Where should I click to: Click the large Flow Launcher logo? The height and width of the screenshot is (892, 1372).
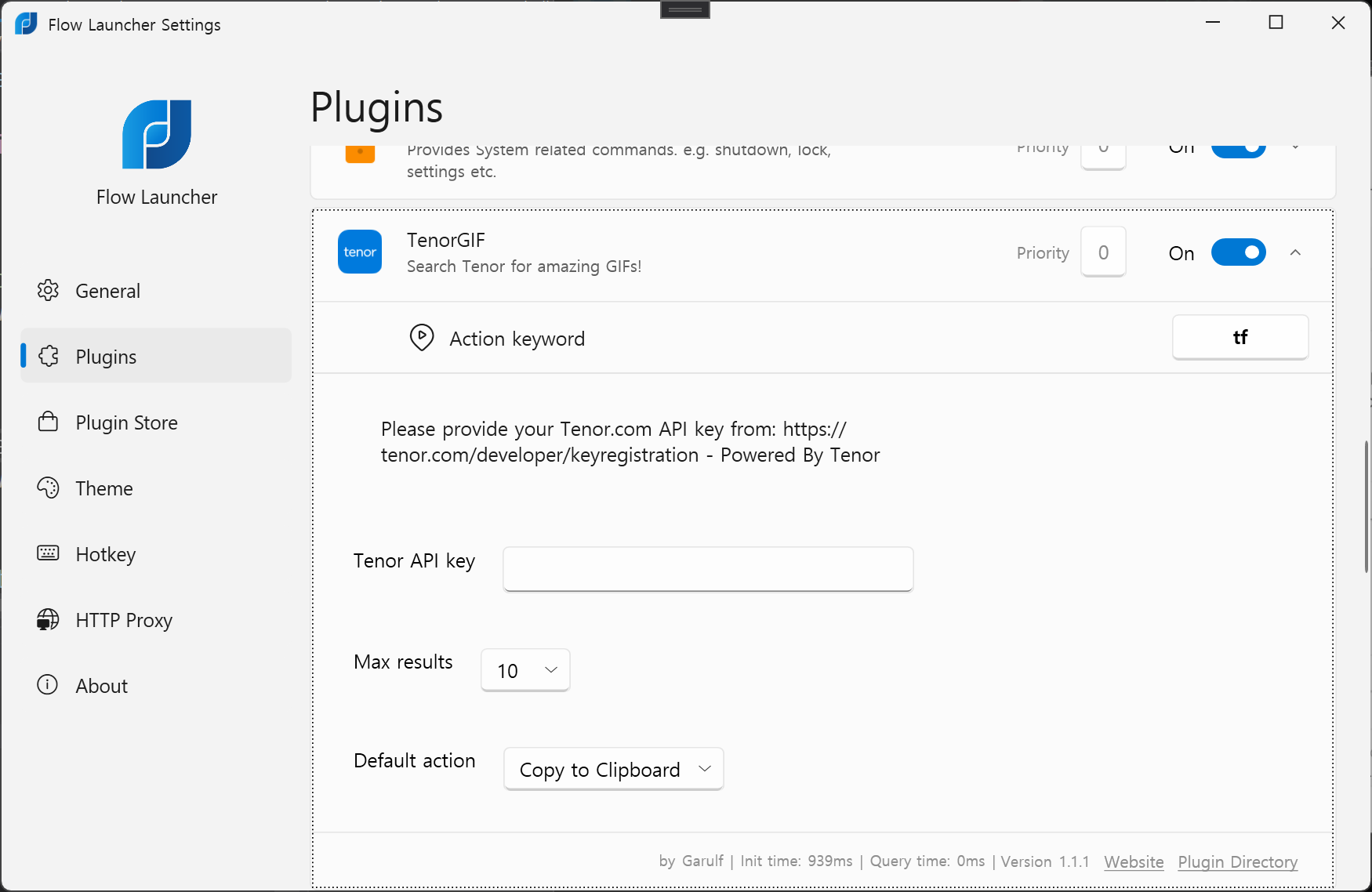[157, 134]
